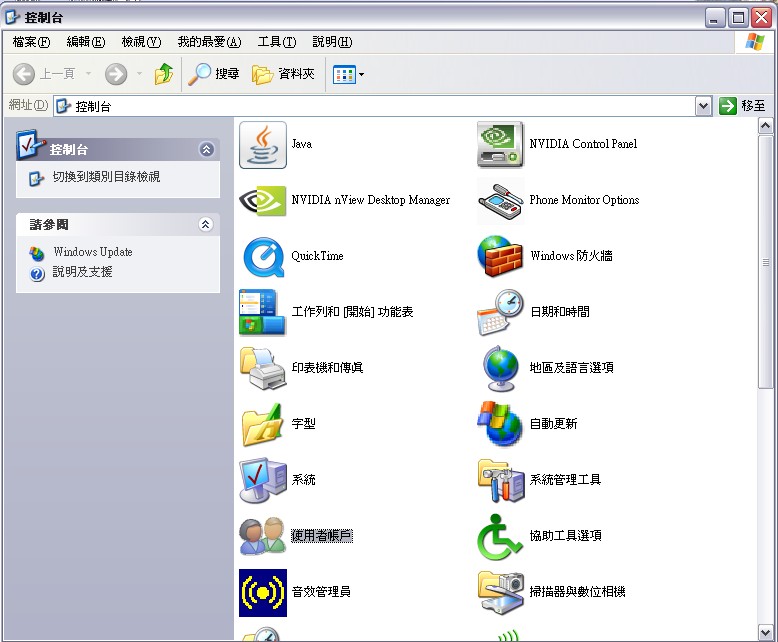Select the NVIDIA Control Panel text label
The image size is (778, 642).
[583, 144]
